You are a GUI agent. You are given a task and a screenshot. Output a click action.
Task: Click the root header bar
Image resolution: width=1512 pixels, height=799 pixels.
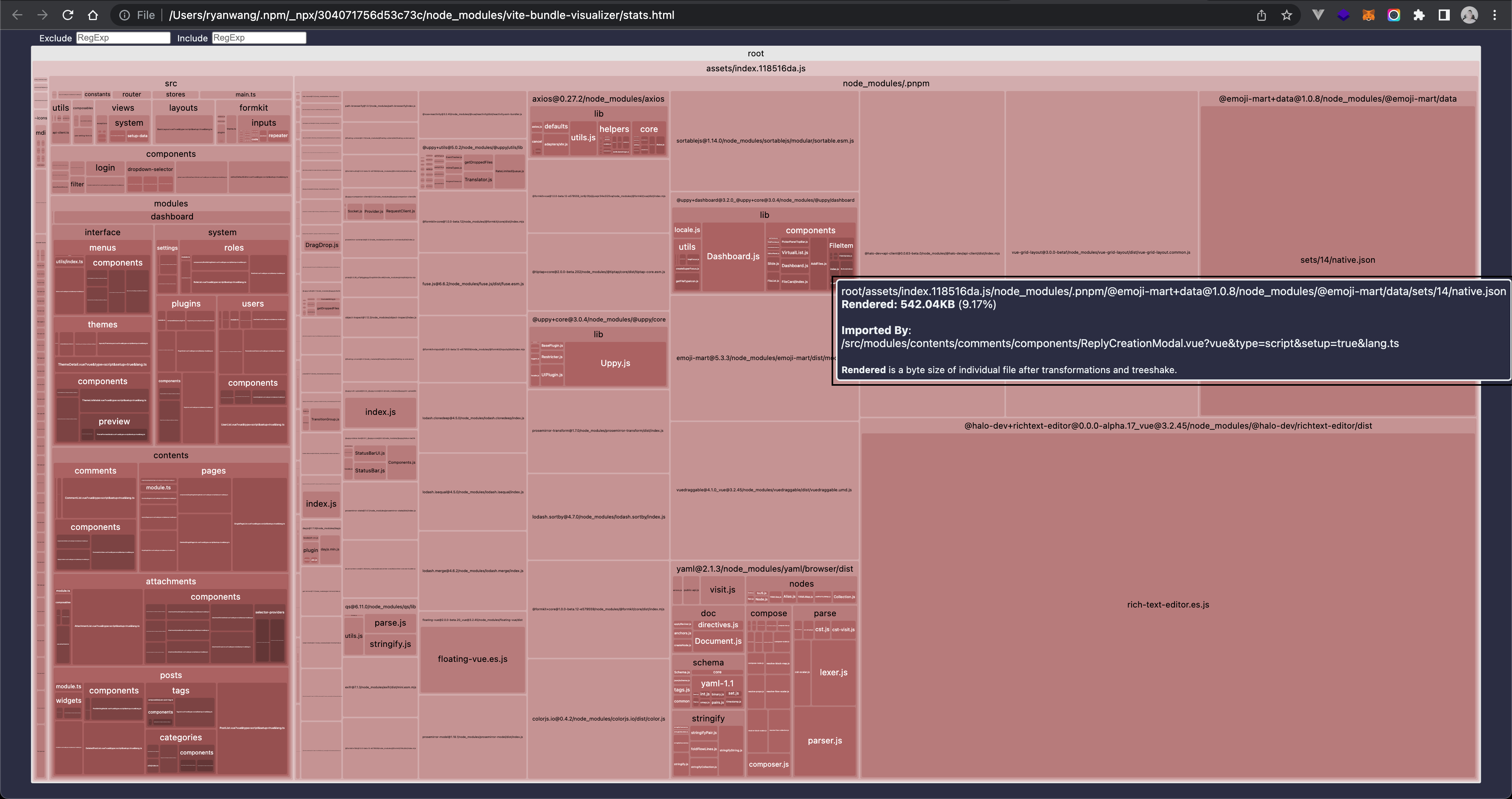(x=756, y=54)
